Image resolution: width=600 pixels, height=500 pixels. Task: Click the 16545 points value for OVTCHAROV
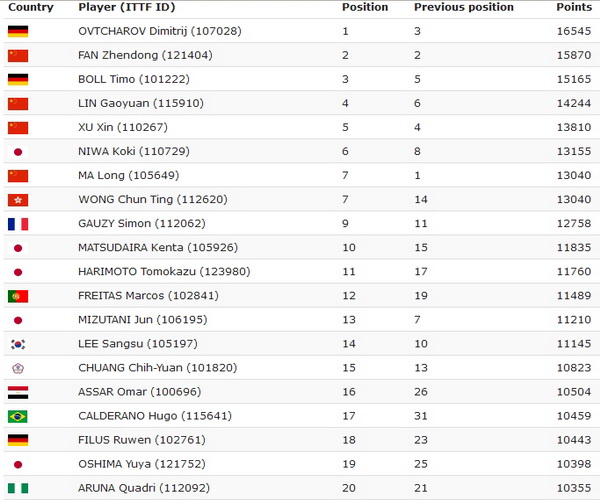coord(574,31)
